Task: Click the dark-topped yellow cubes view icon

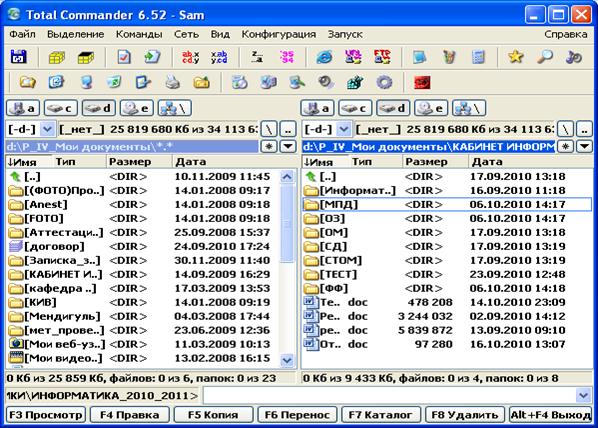Action: pos(86,57)
